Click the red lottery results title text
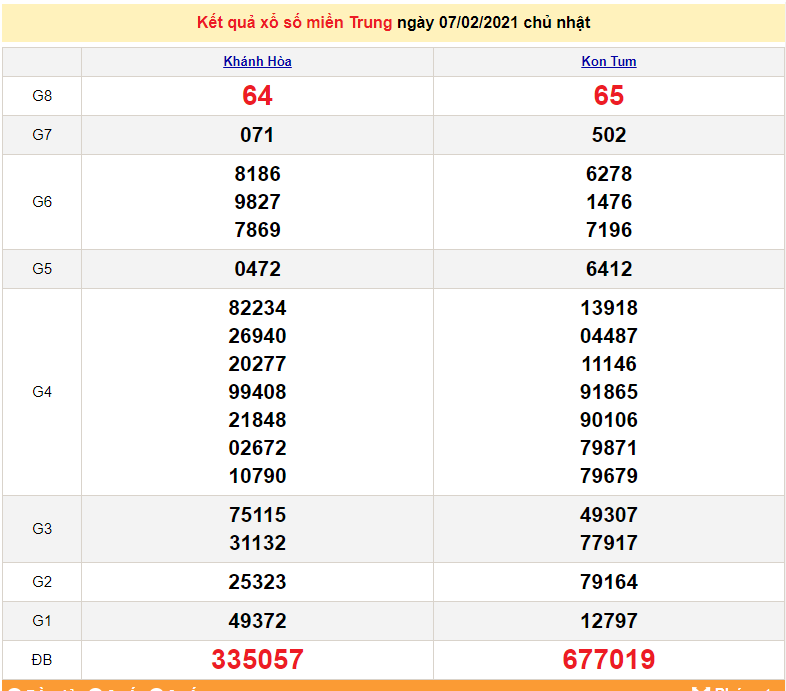The height and width of the screenshot is (691, 786). [x=294, y=22]
